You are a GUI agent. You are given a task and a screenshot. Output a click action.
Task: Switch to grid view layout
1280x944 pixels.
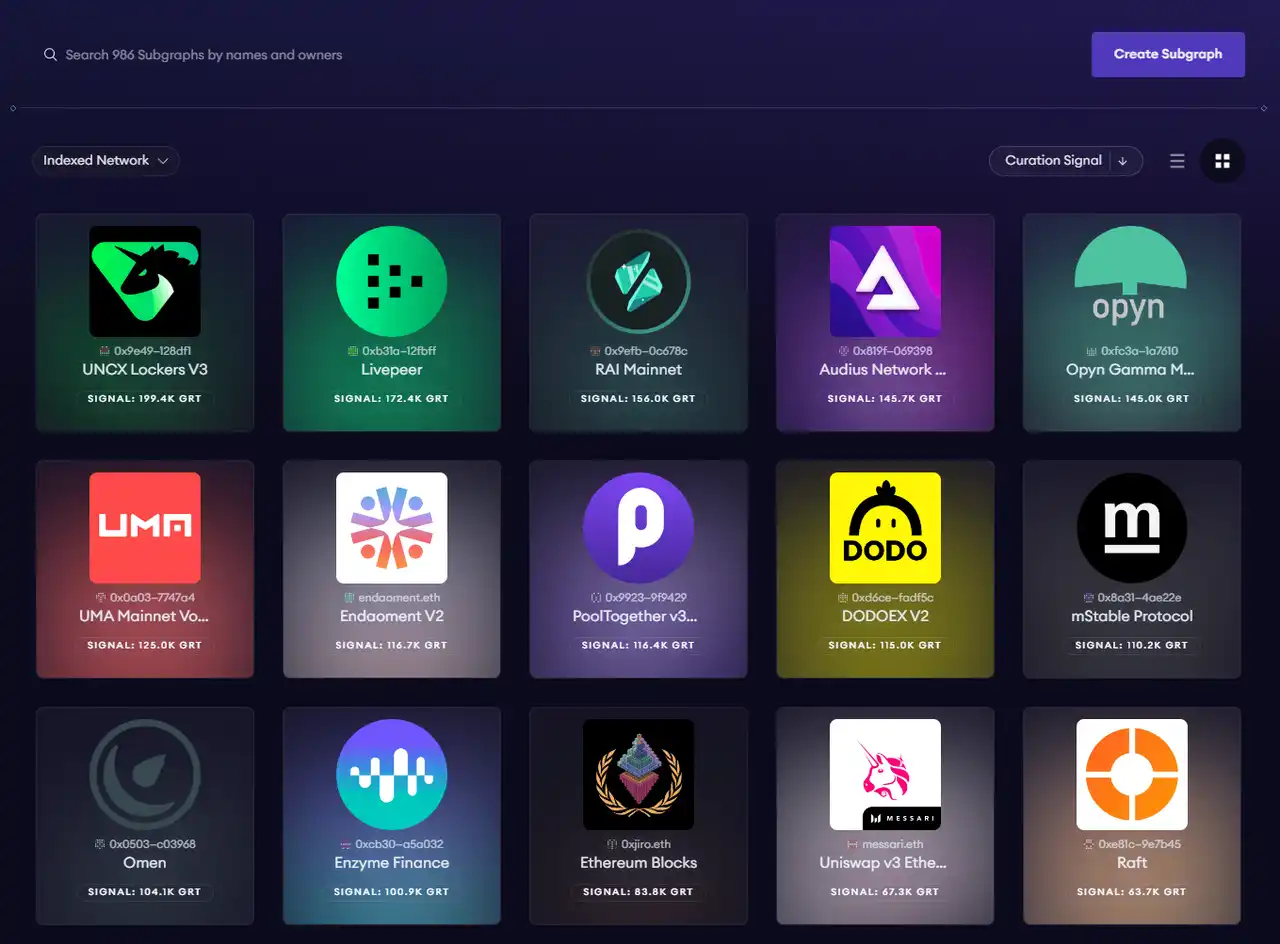point(1222,161)
